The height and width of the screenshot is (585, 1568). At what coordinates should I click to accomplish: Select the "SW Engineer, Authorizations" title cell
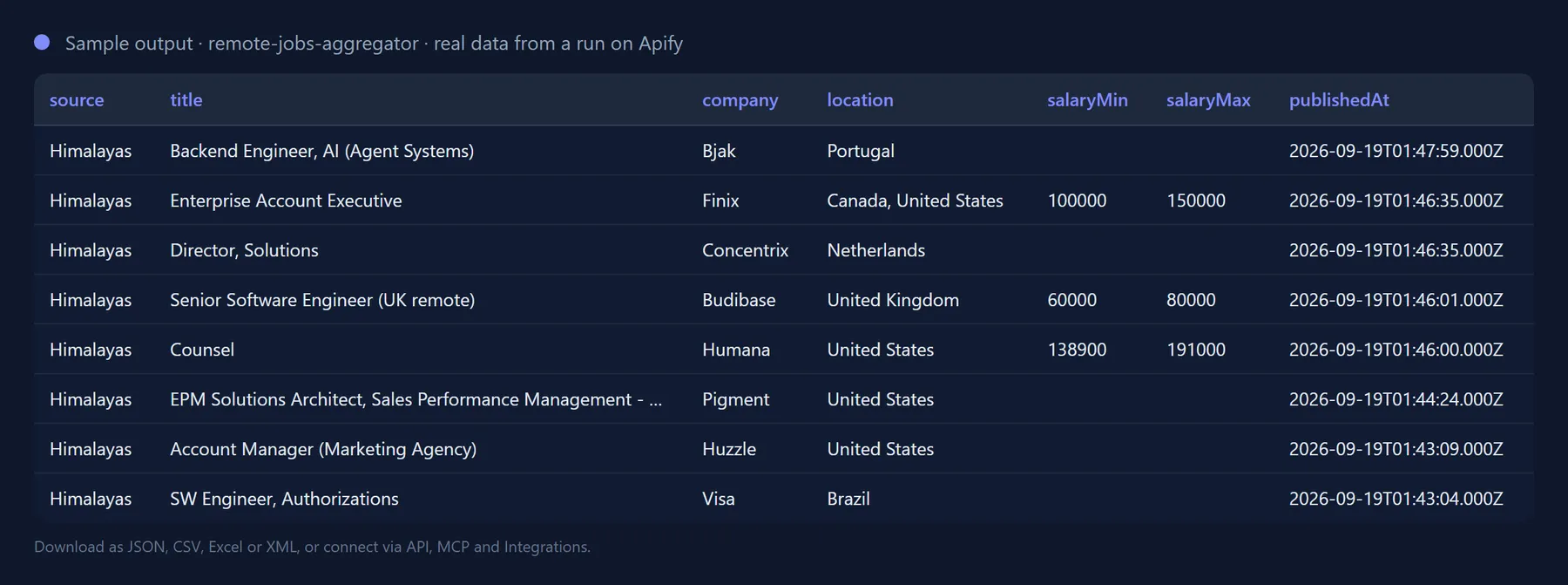[284, 499]
